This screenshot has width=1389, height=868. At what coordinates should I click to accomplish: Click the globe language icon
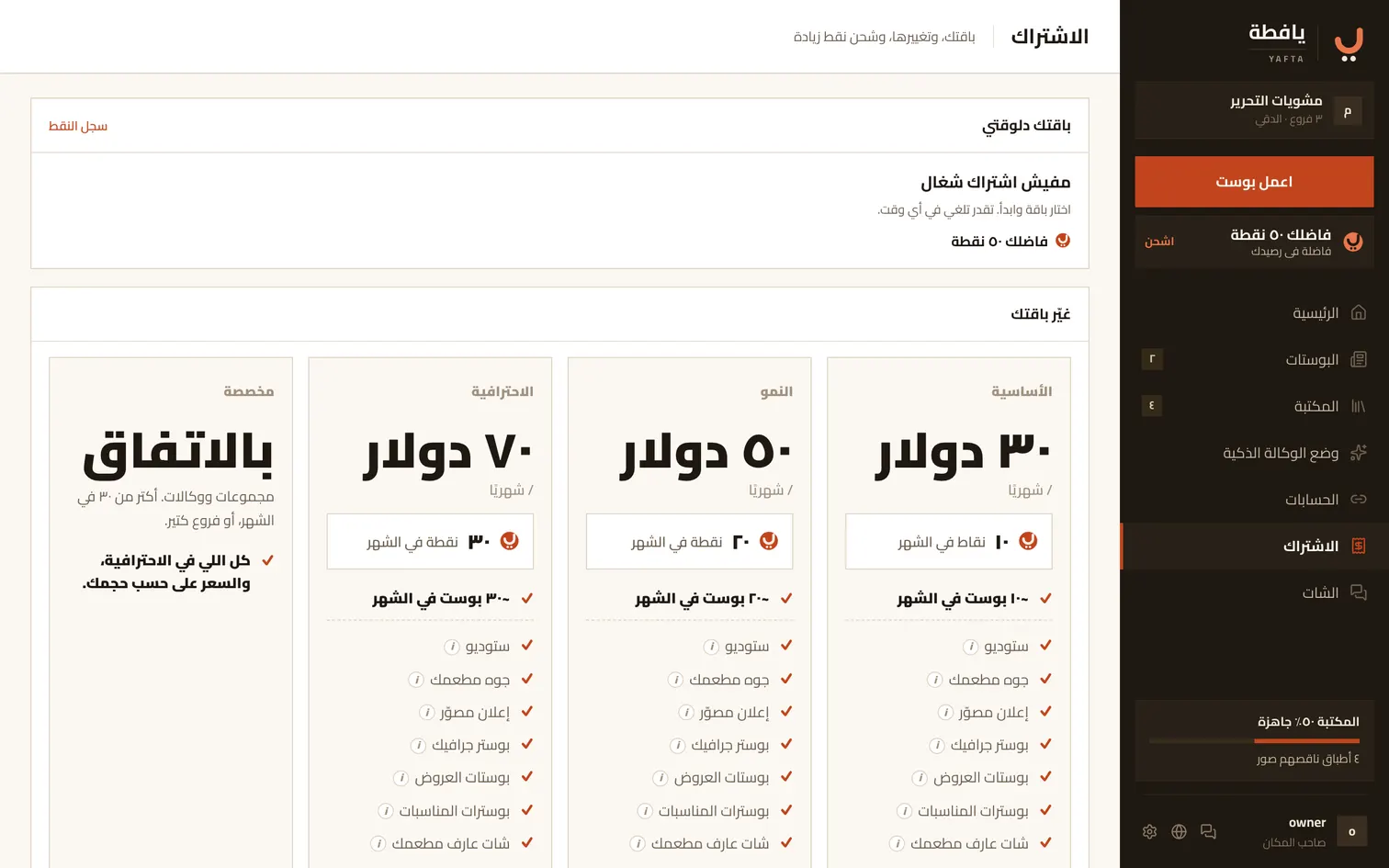point(1179,832)
